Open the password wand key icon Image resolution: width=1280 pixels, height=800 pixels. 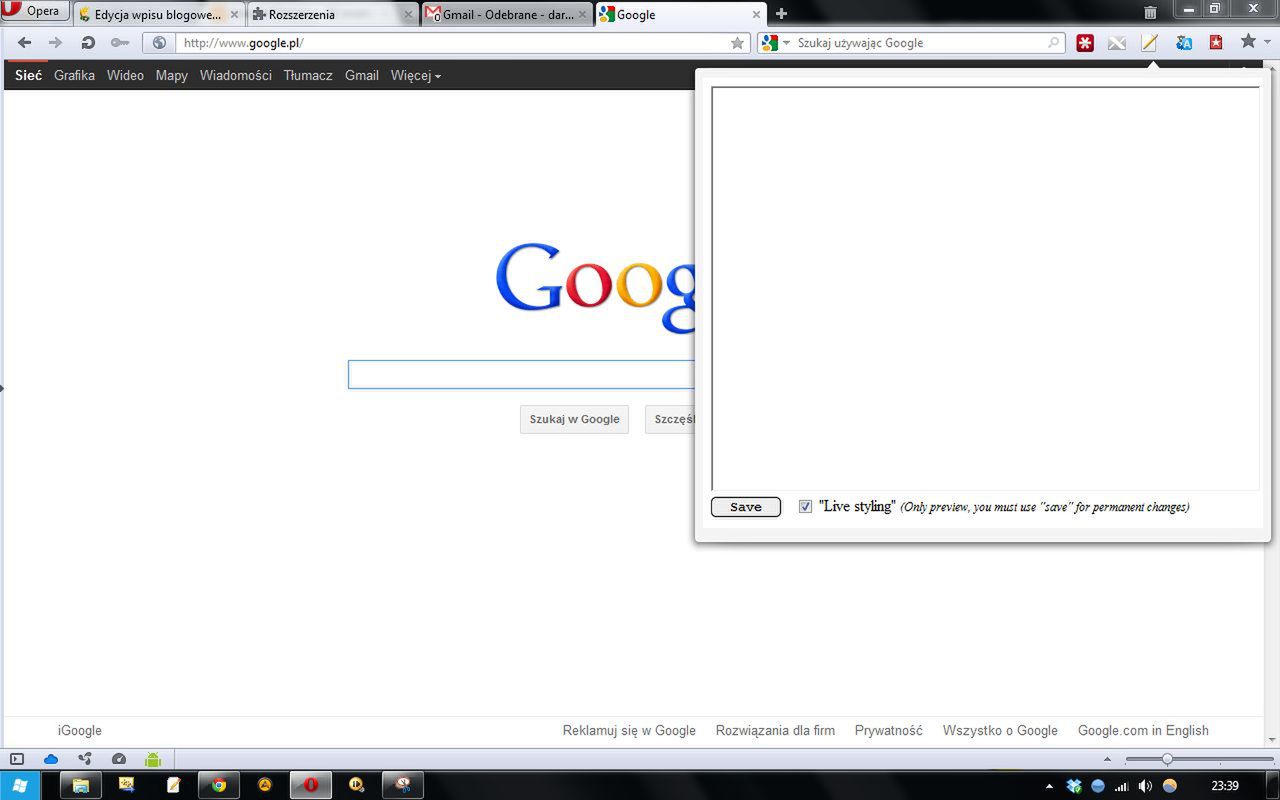click(x=120, y=43)
